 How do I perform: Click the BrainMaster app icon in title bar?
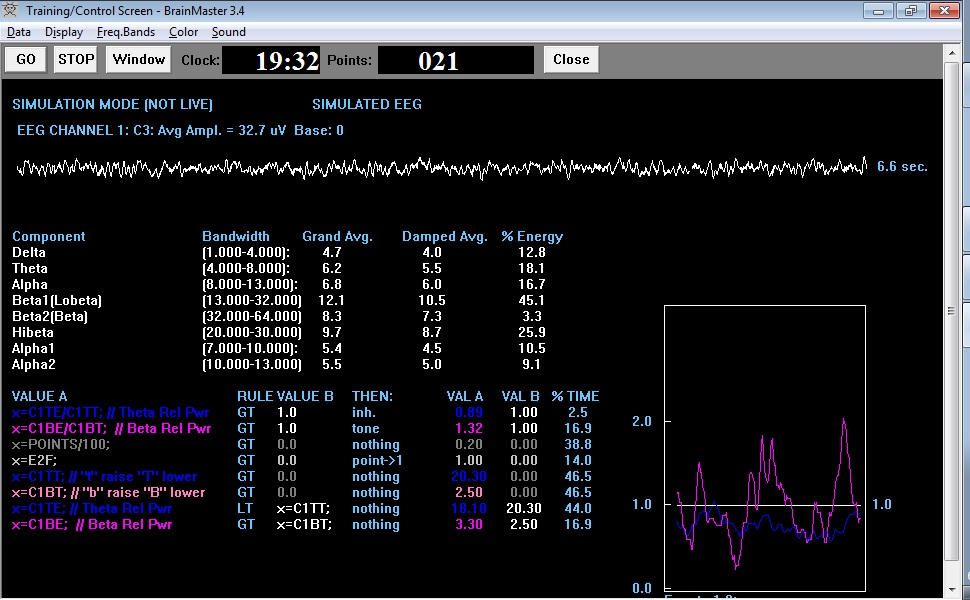[x=12, y=11]
